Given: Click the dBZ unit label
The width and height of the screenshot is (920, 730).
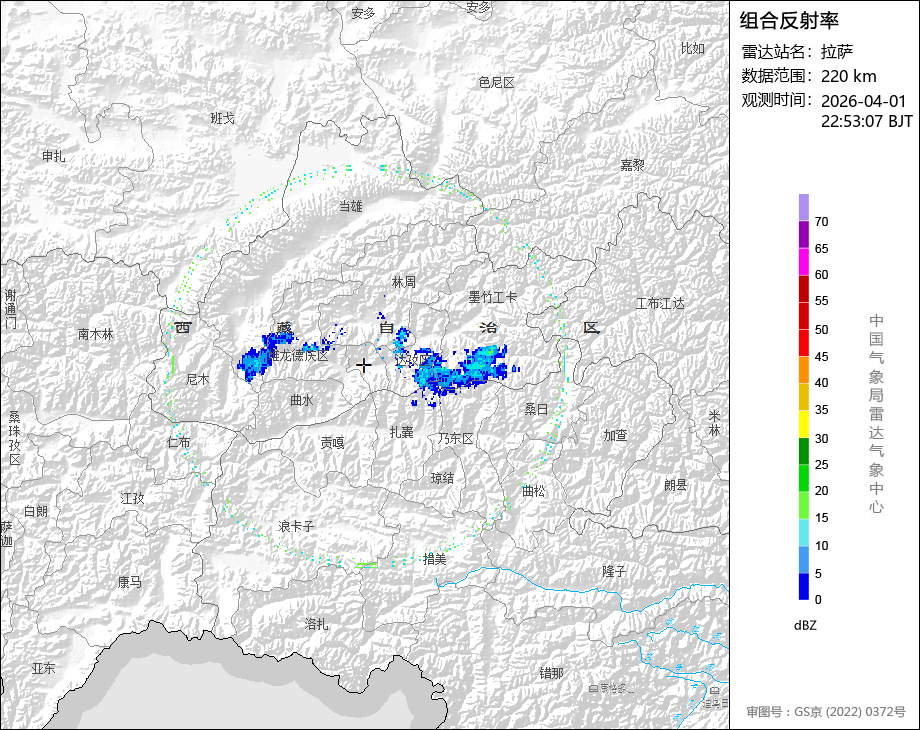Looking at the screenshot, I should (805, 626).
